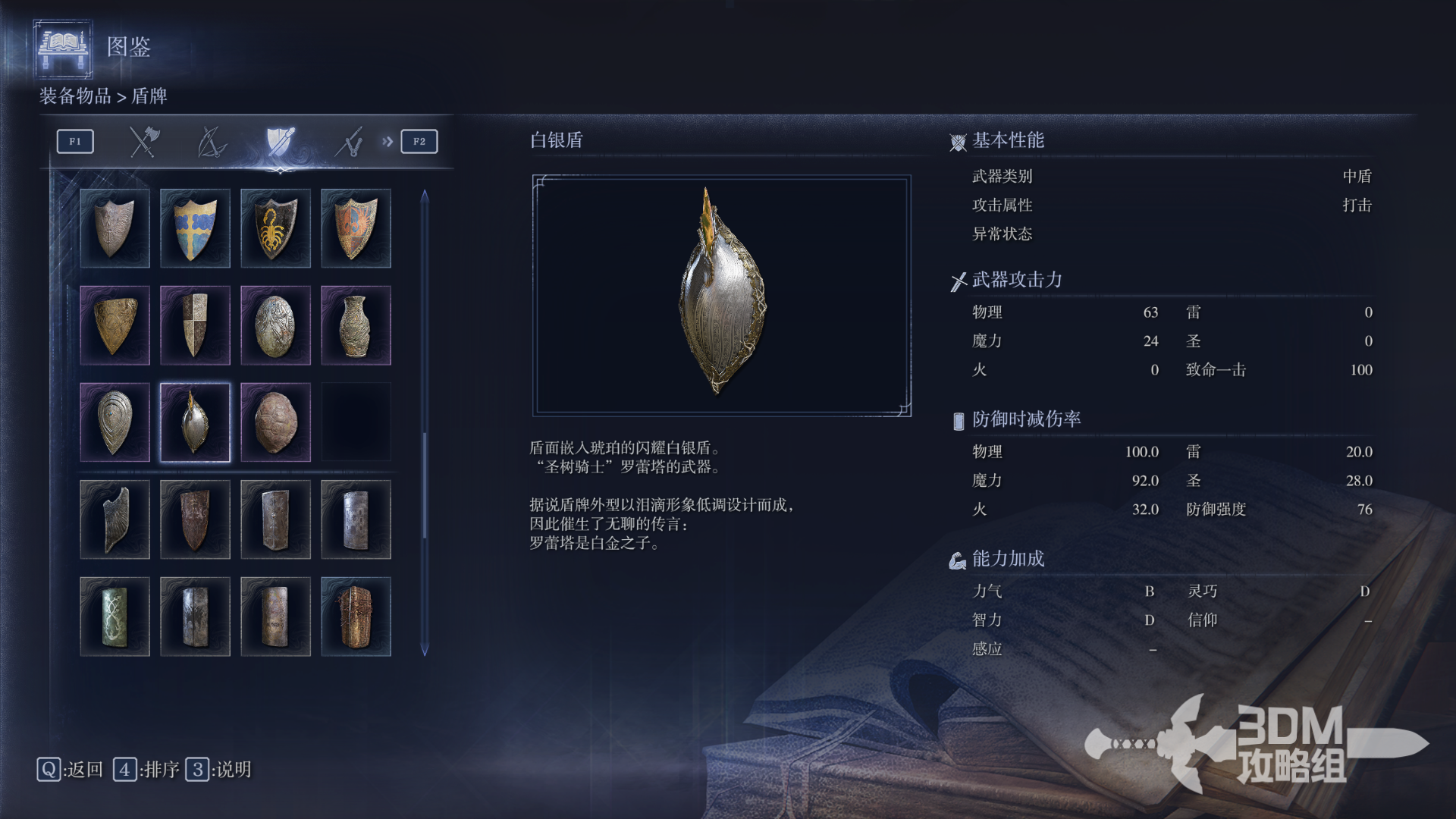Click the scroll down arrow of item list

(x=425, y=650)
